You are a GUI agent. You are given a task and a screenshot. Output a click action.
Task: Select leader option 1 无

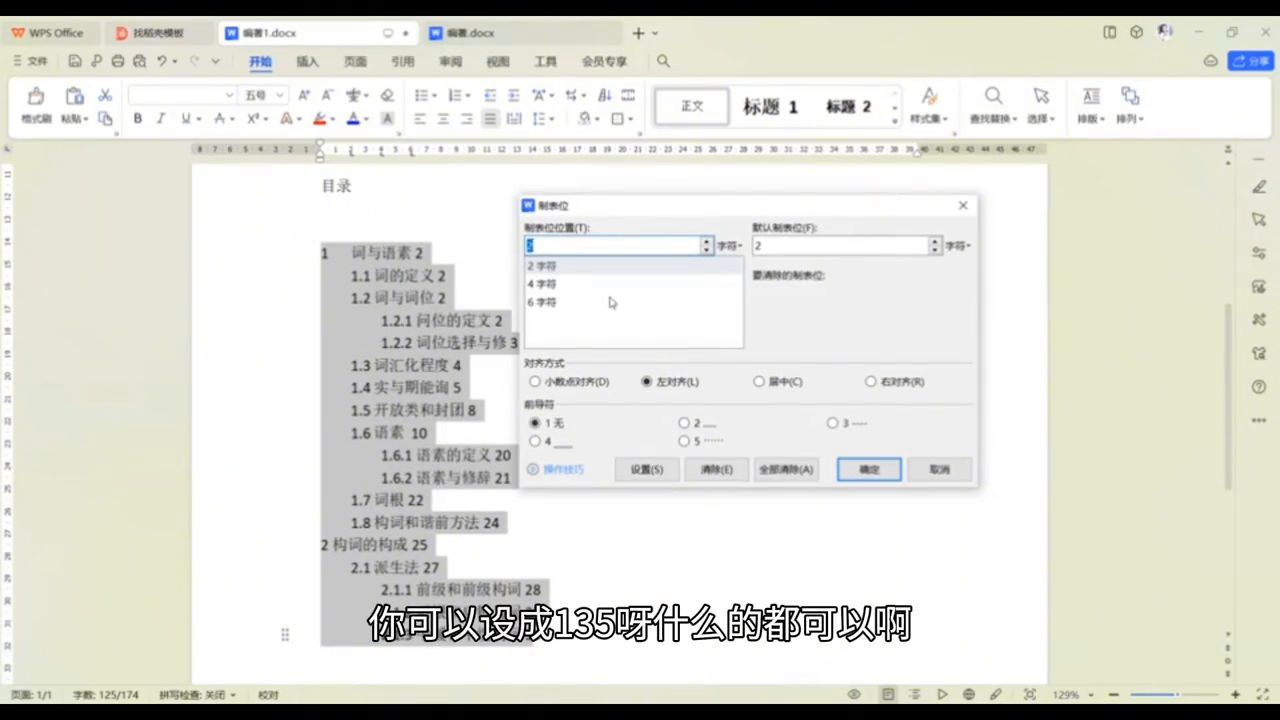click(x=535, y=423)
